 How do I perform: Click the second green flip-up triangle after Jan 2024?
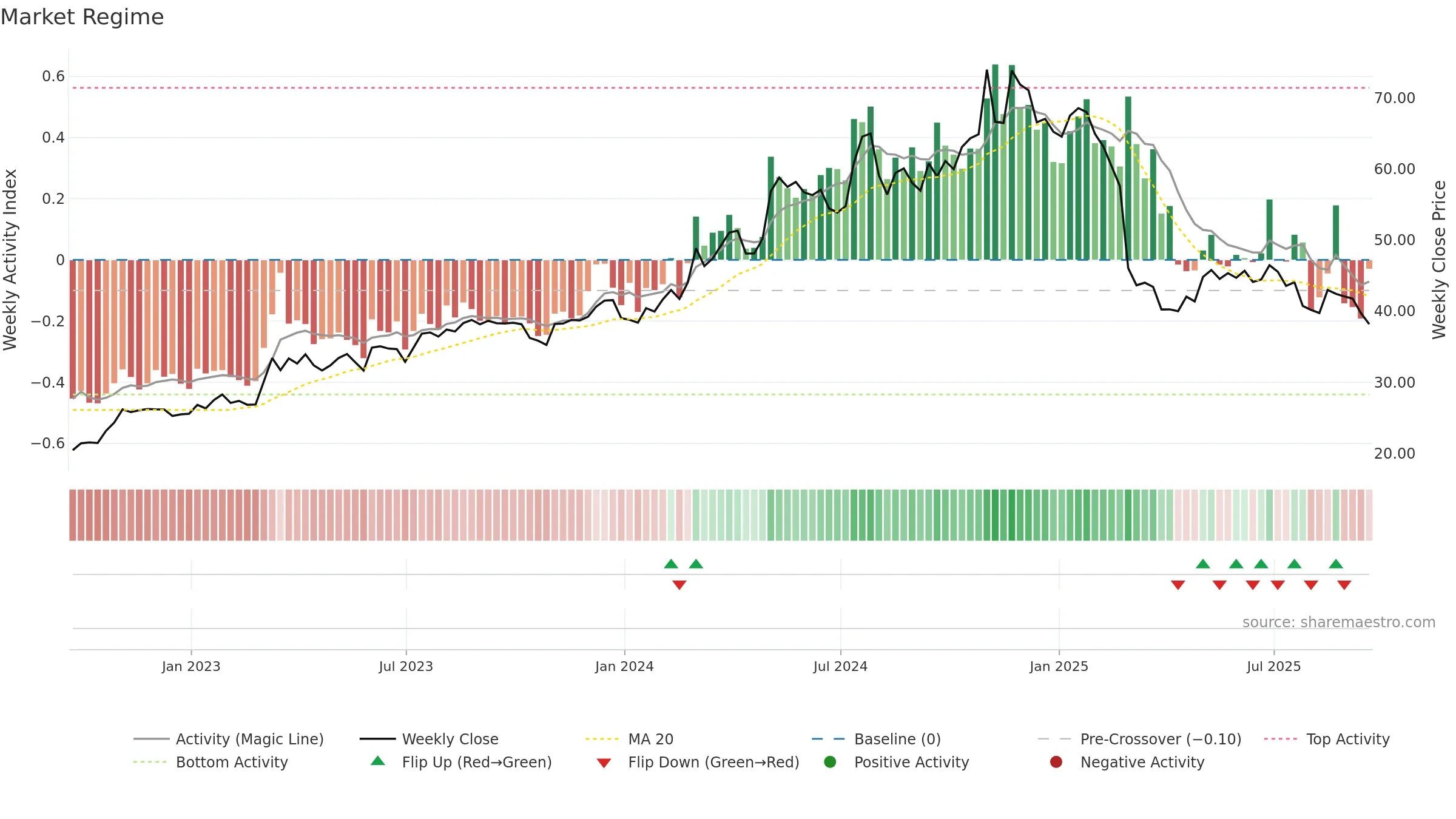pyautogui.click(x=696, y=564)
